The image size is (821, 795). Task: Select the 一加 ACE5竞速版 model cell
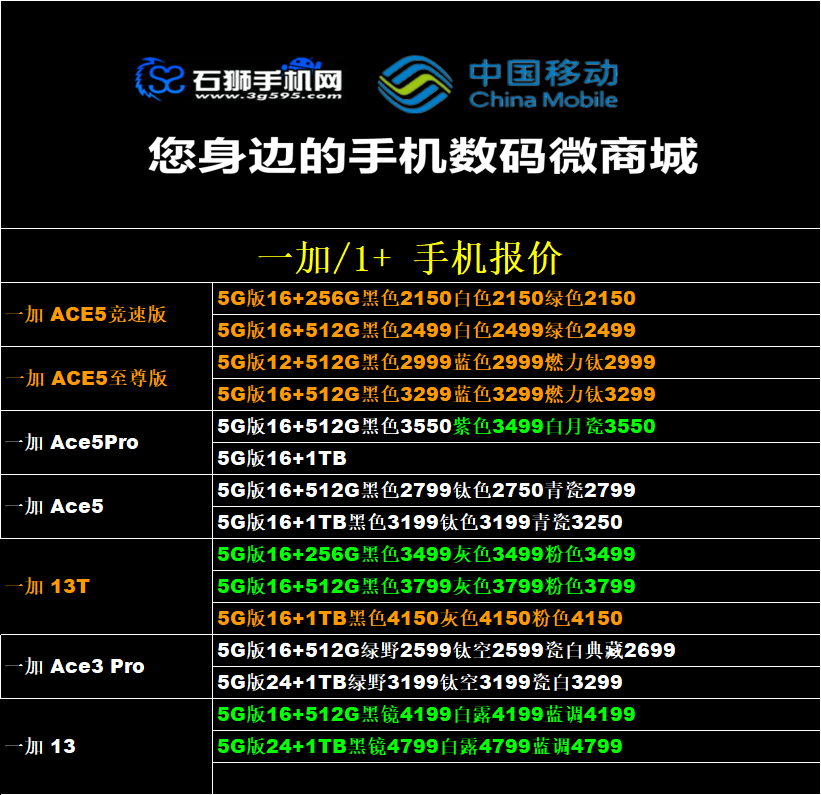point(106,314)
